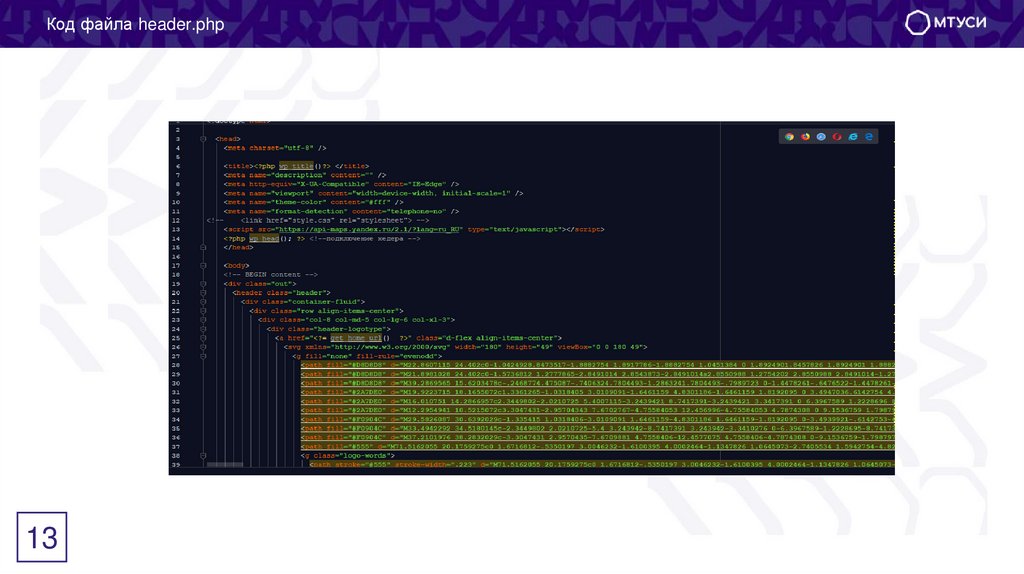
Task: Click the MTUCI logo on the slide
Action: pyautogui.click(x=946, y=22)
